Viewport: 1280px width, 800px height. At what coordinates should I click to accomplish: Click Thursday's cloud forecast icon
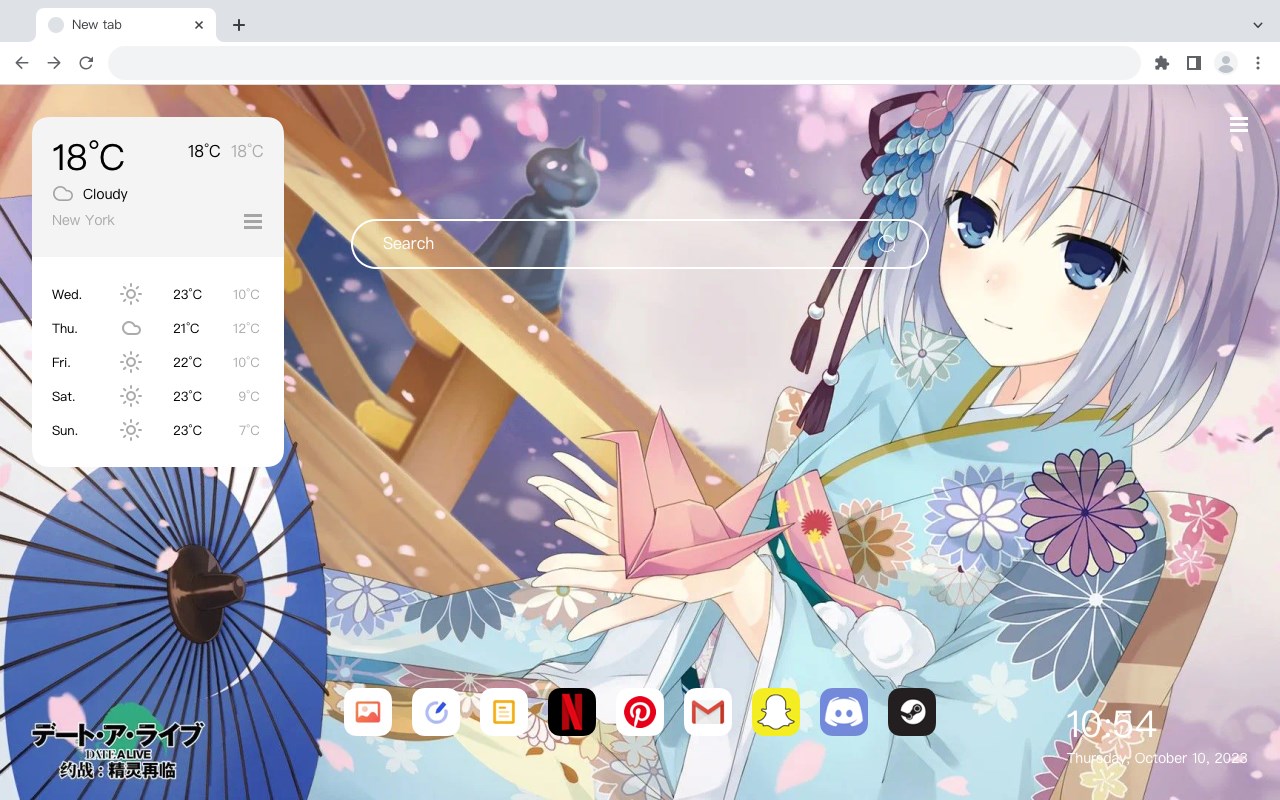click(131, 328)
